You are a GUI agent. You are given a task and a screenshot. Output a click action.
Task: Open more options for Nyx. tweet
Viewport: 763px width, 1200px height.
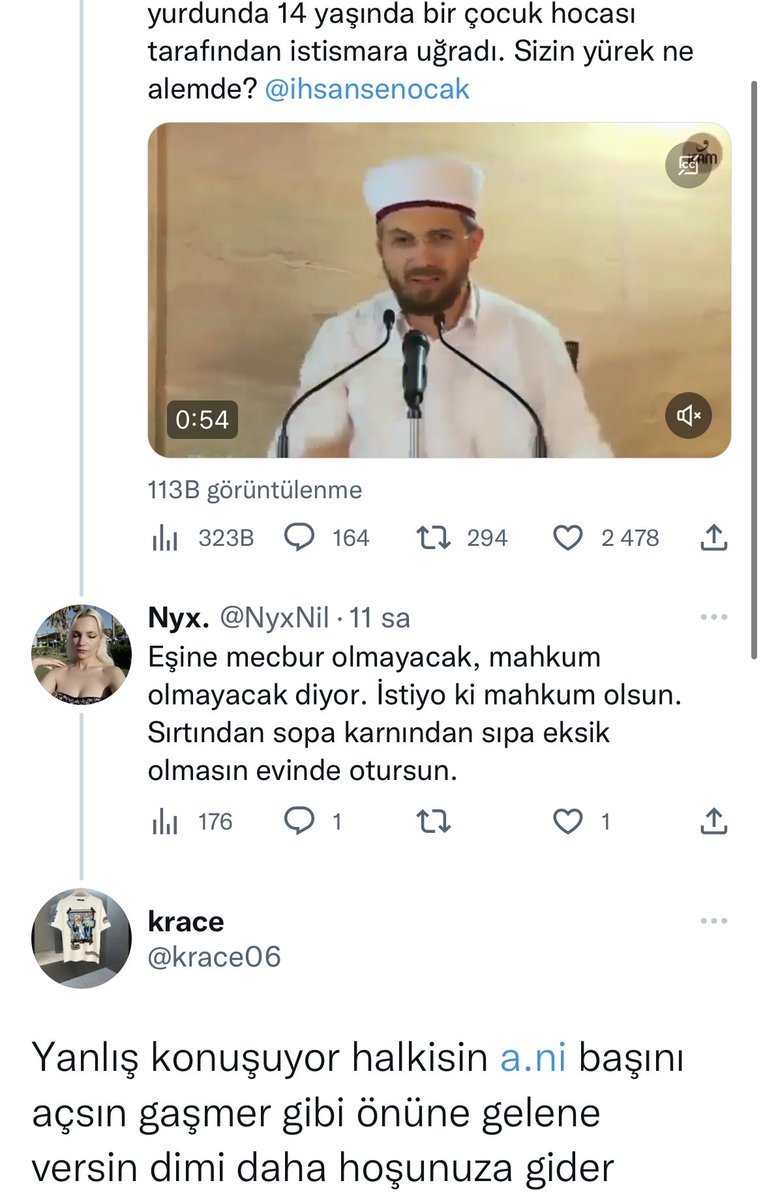(713, 618)
